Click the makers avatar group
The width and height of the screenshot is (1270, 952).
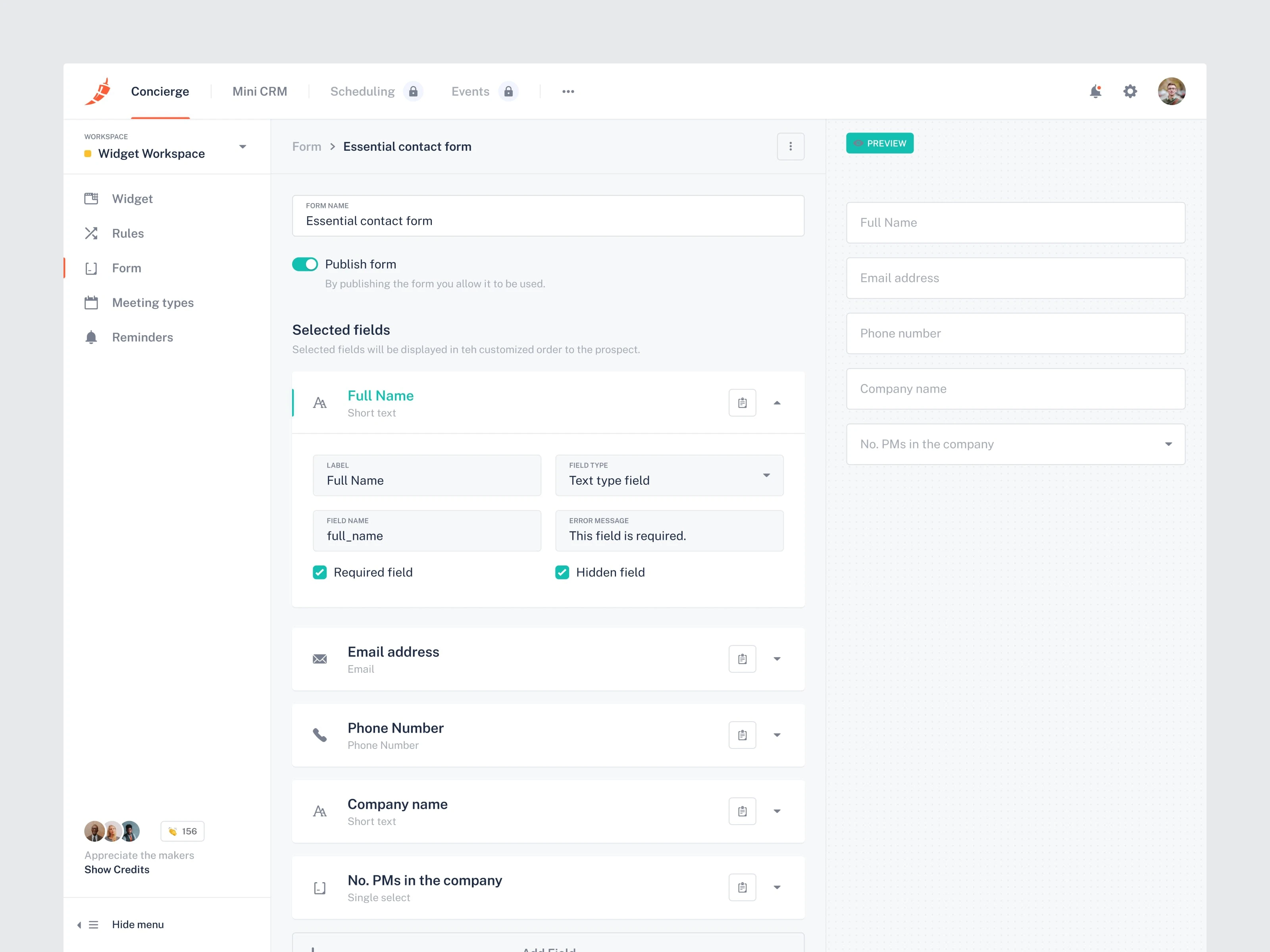click(x=112, y=831)
